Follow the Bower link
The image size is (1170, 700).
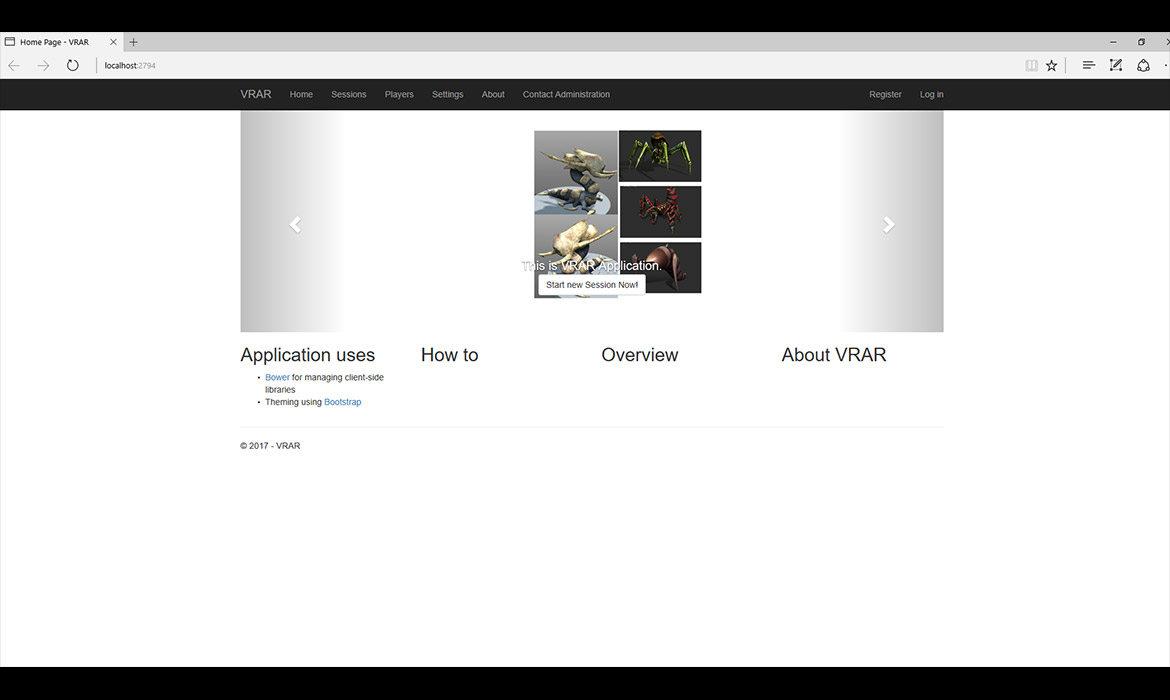(277, 378)
